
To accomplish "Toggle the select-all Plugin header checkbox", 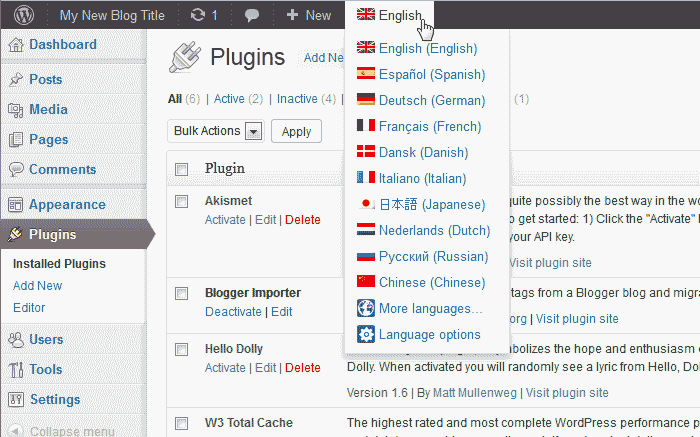I will tap(181, 169).
